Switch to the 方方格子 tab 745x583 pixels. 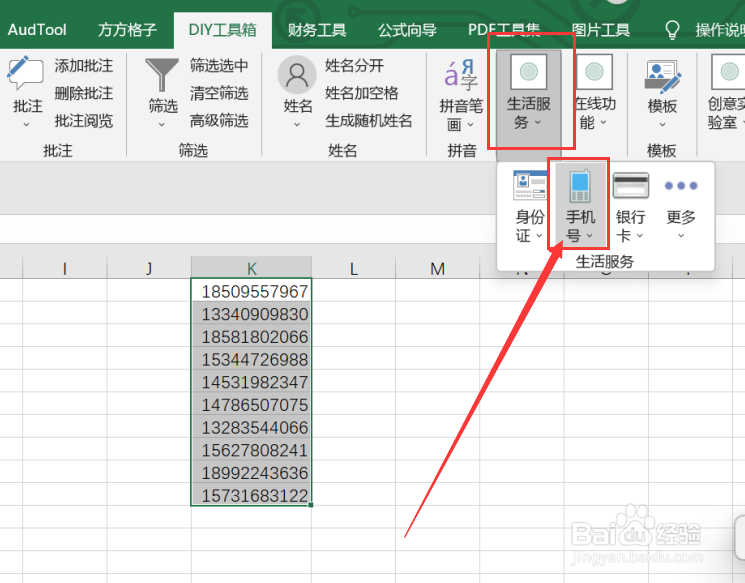(127, 30)
